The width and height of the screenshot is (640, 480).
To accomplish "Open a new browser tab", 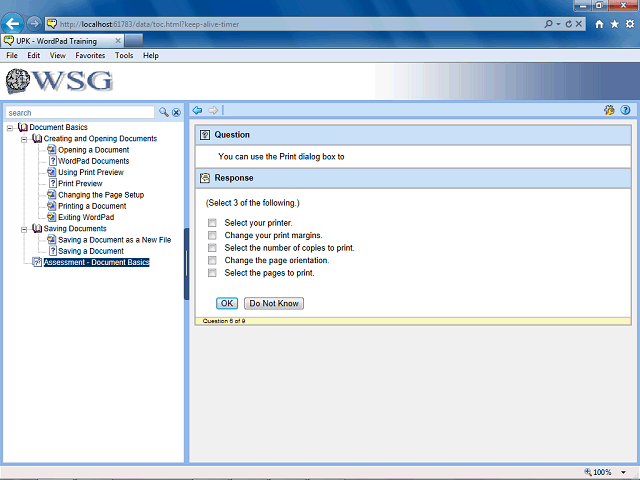I will pos(134,40).
